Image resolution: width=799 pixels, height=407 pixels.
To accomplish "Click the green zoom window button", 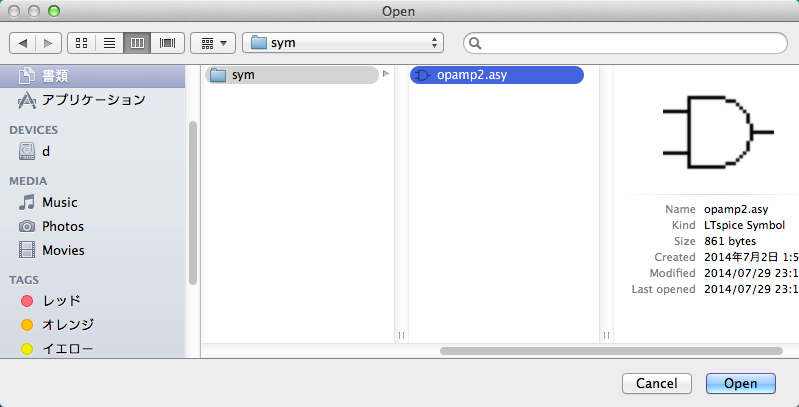I will tap(54, 11).
